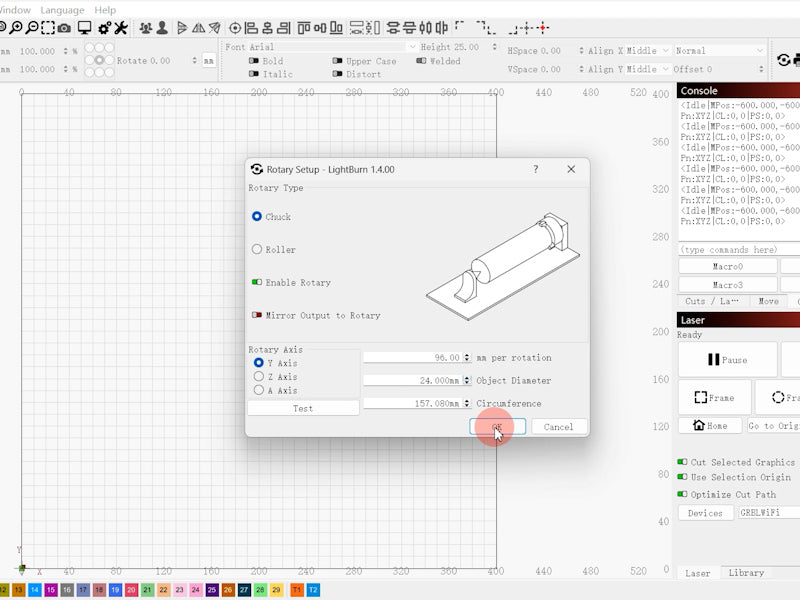Click the red-dot Move to Center icon
The width and height of the screenshot is (800, 600).
tap(543, 28)
